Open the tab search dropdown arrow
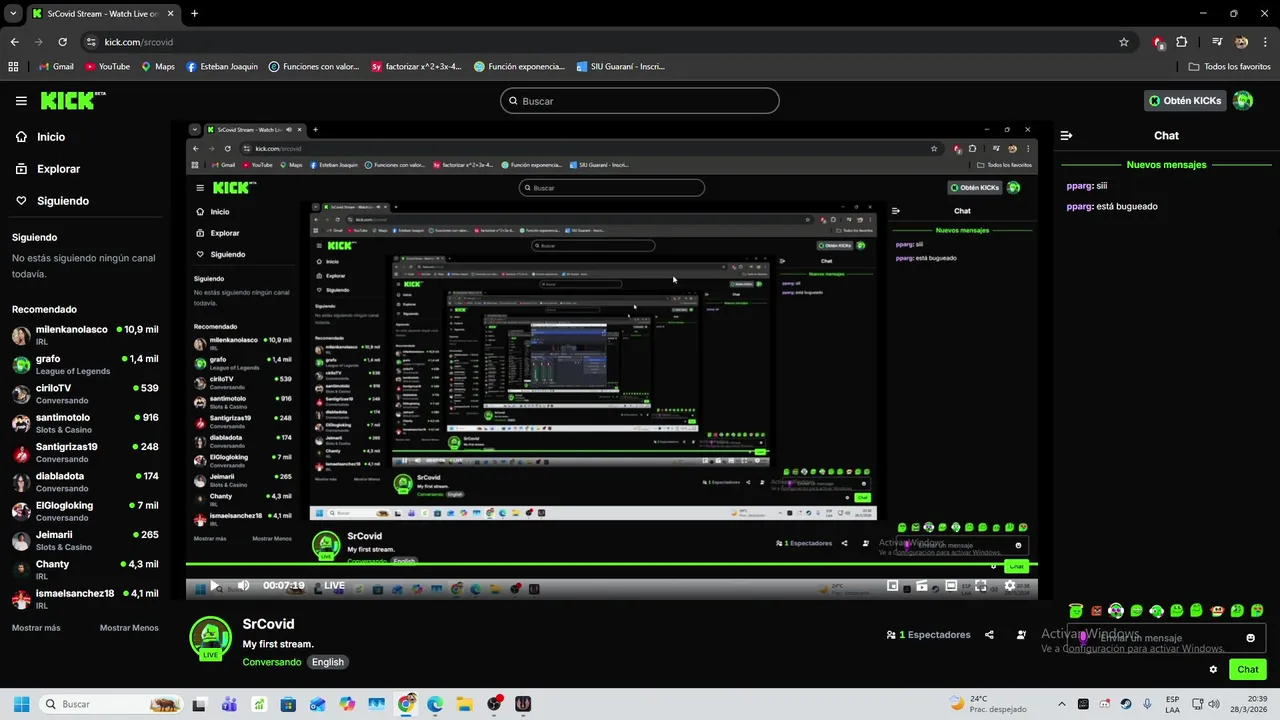Viewport: 1280px width, 720px height. pyautogui.click(x=13, y=14)
